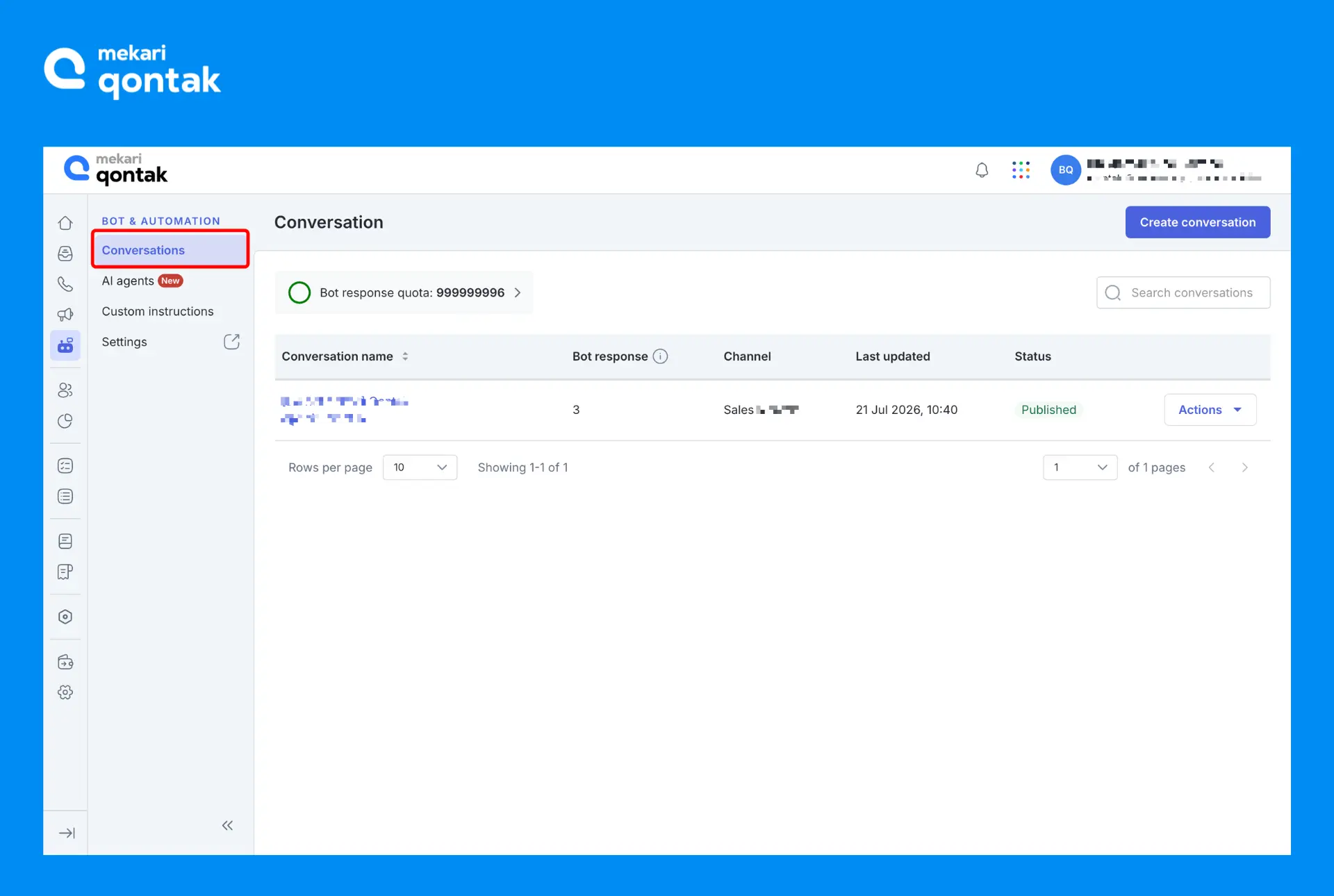Click the mekari qontak logo in the header
Viewport: 1334px width, 896px height.
[x=116, y=169]
